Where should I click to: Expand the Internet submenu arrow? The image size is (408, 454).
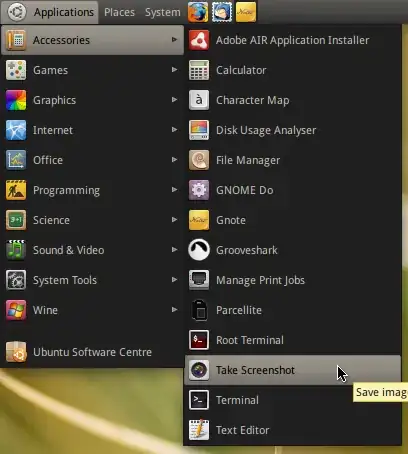click(x=174, y=130)
